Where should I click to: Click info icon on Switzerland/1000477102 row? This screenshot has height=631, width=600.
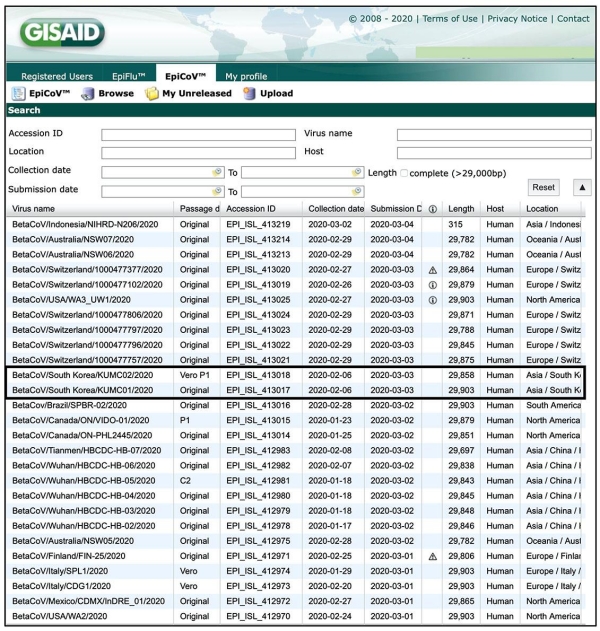click(x=433, y=285)
